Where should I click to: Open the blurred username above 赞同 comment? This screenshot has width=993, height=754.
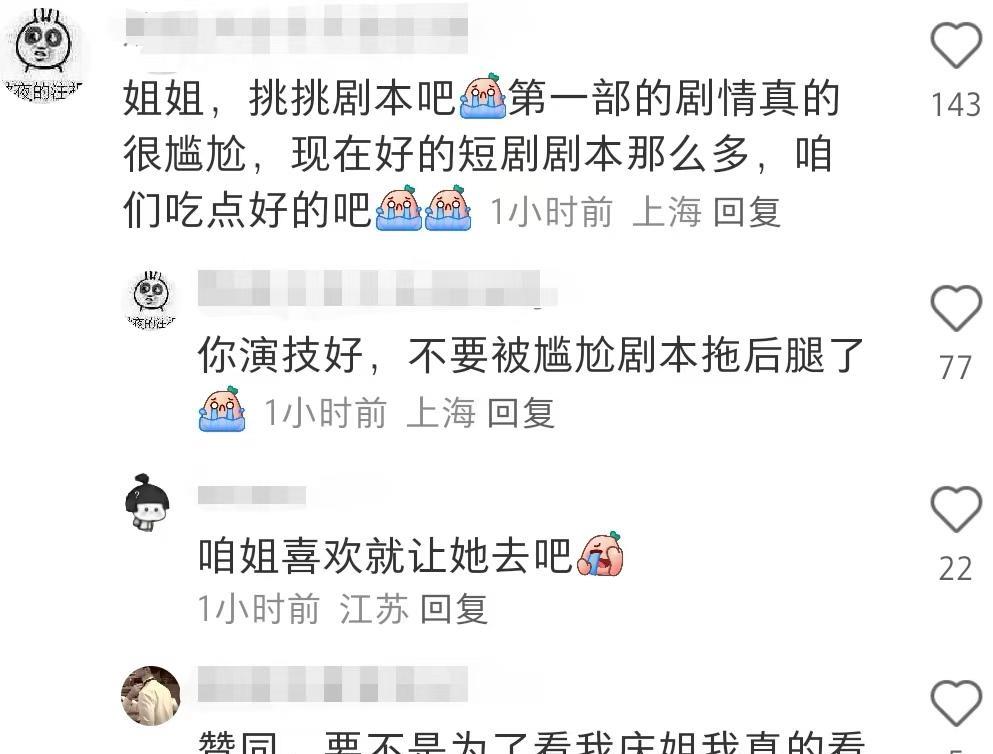click(x=332, y=684)
